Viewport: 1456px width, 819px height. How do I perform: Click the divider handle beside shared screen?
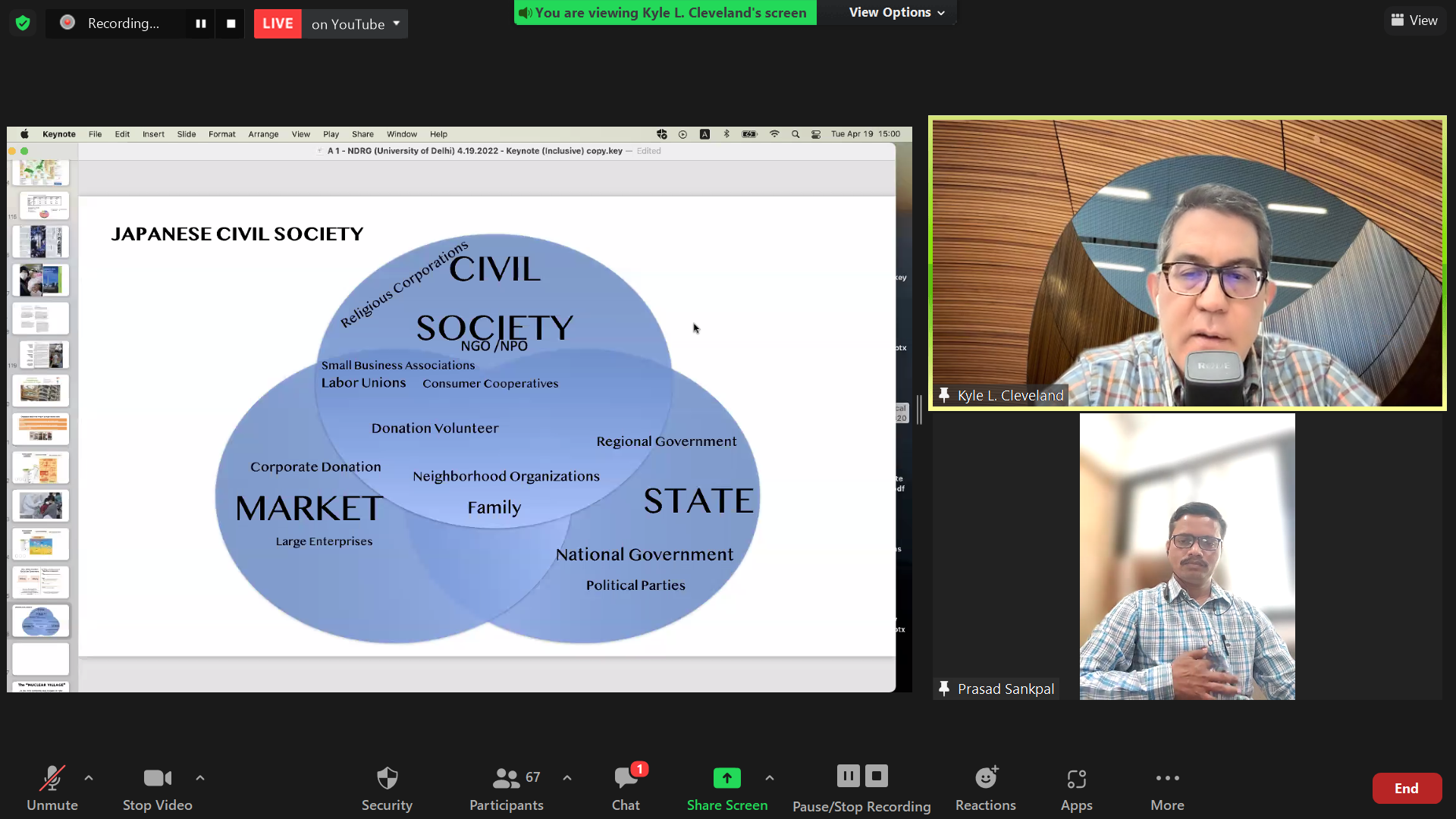coord(920,409)
